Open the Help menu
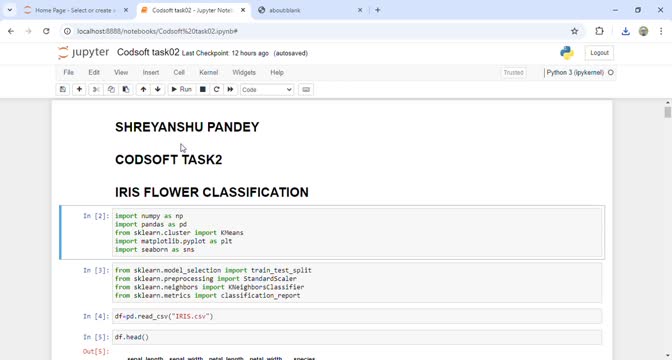The width and height of the screenshot is (672, 360). [x=277, y=72]
